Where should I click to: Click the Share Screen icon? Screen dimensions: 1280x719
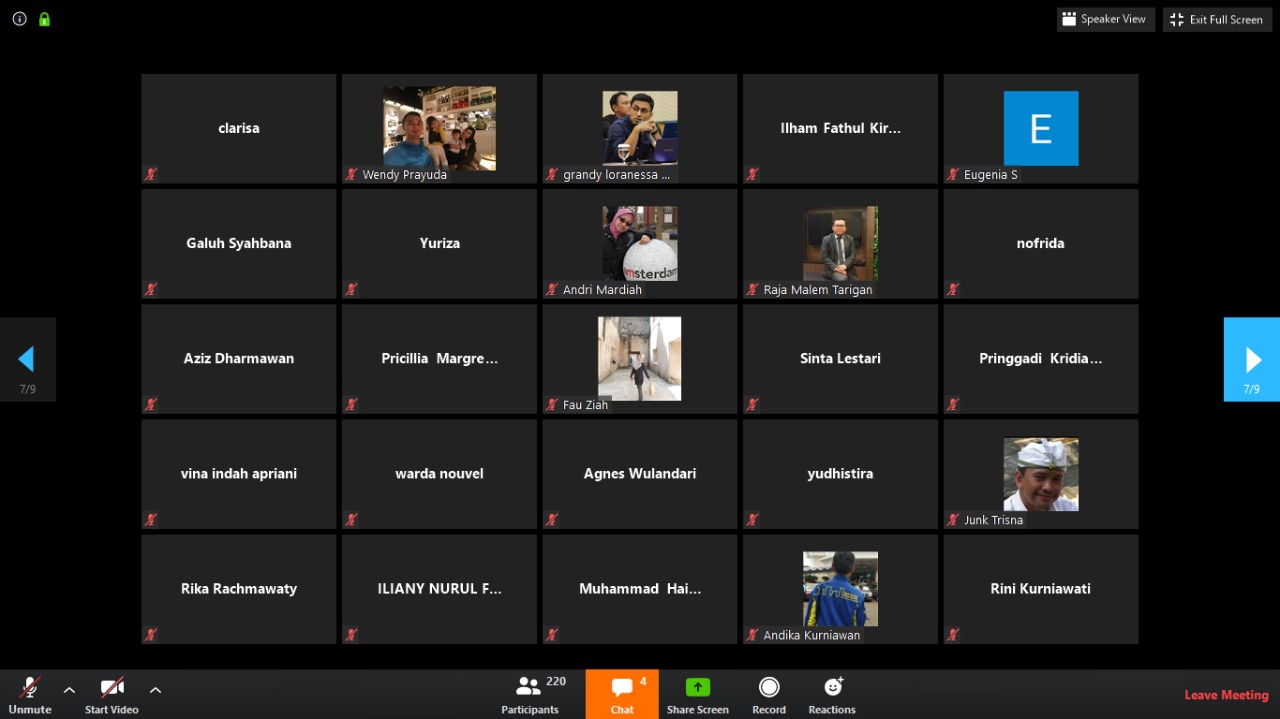697,688
